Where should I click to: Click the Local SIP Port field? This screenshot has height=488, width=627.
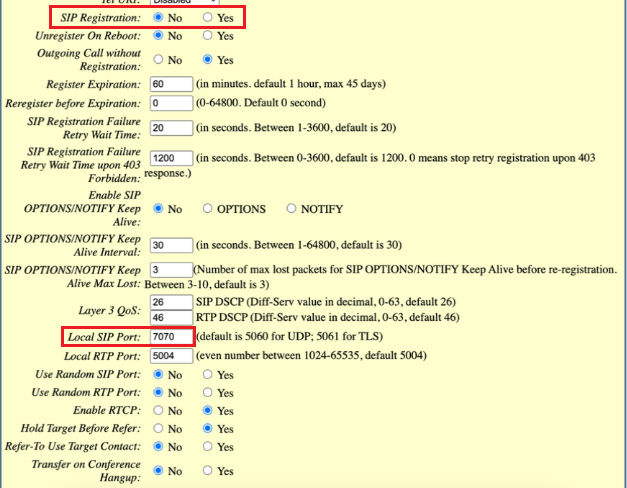point(172,337)
